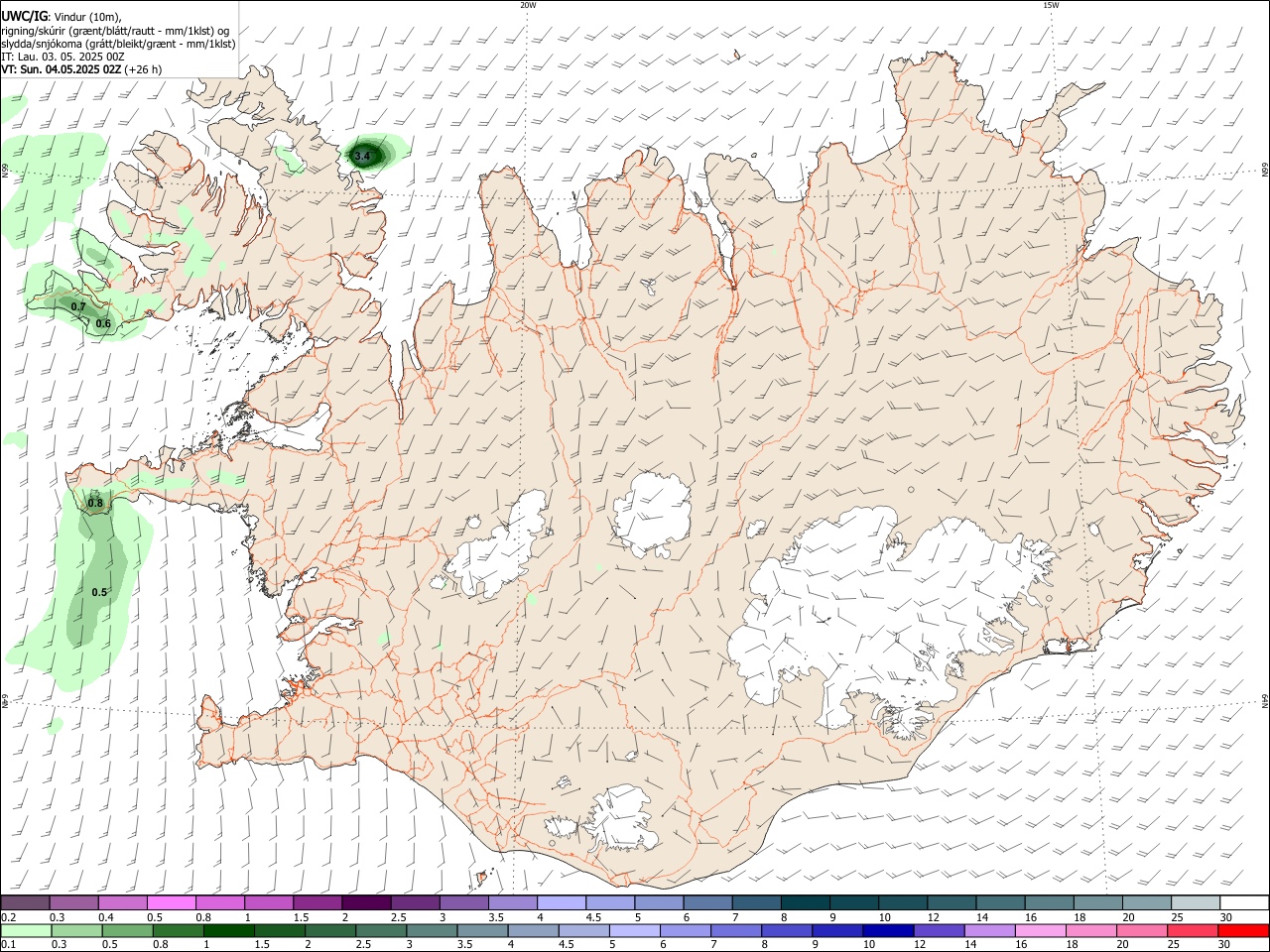
Task: Select the deep blue 10–12 rain swatch
Action: click(x=887, y=930)
